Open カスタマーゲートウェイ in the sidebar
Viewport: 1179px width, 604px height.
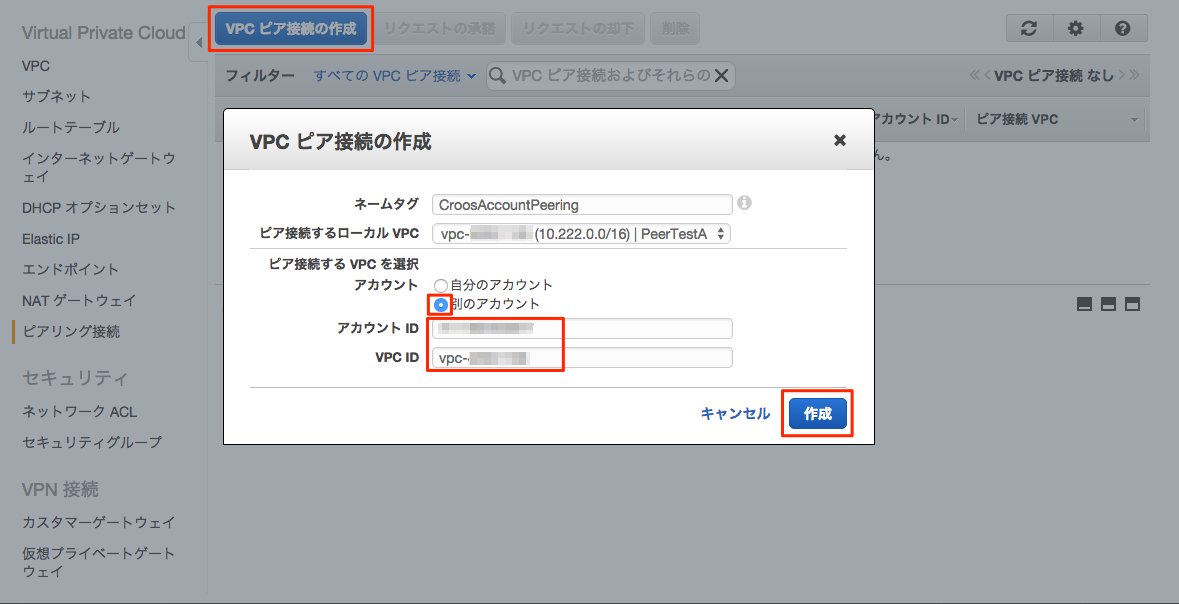coord(99,522)
